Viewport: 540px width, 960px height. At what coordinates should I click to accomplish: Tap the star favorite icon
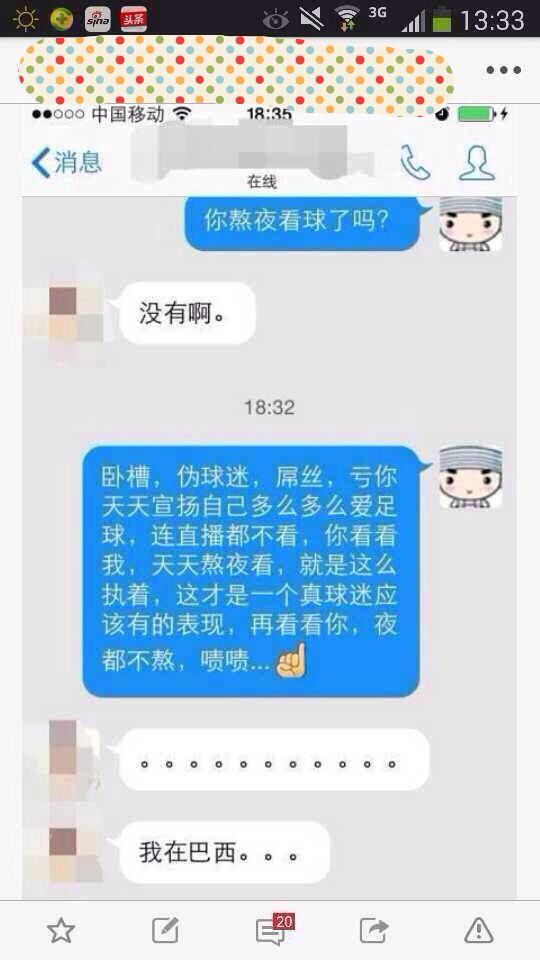pyautogui.click(x=61, y=931)
